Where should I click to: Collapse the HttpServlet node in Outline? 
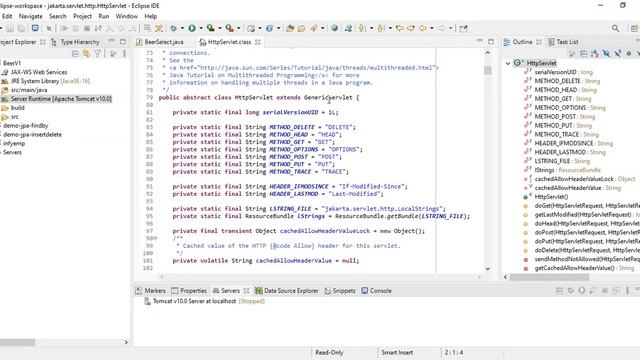pos(508,63)
